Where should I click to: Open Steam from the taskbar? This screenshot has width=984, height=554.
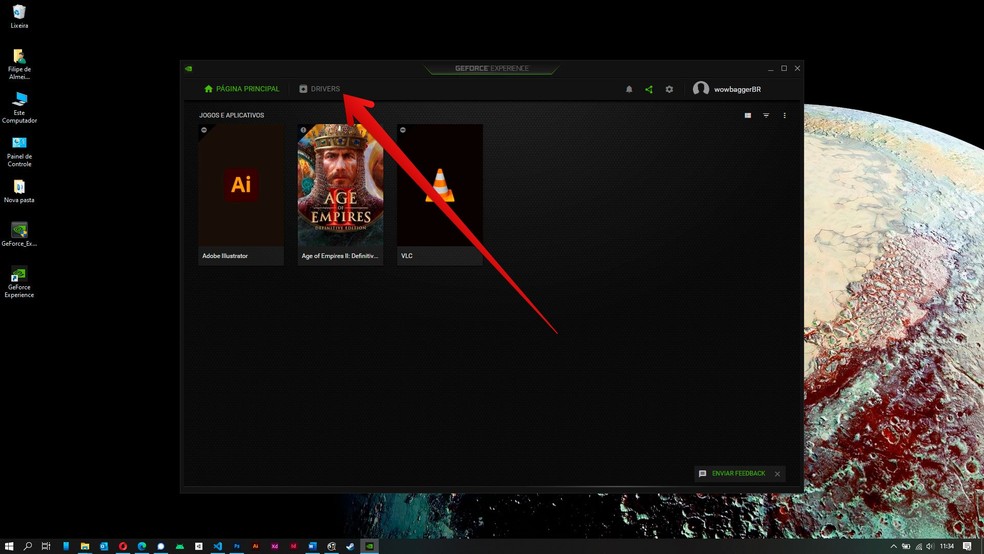(x=350, y=546)
